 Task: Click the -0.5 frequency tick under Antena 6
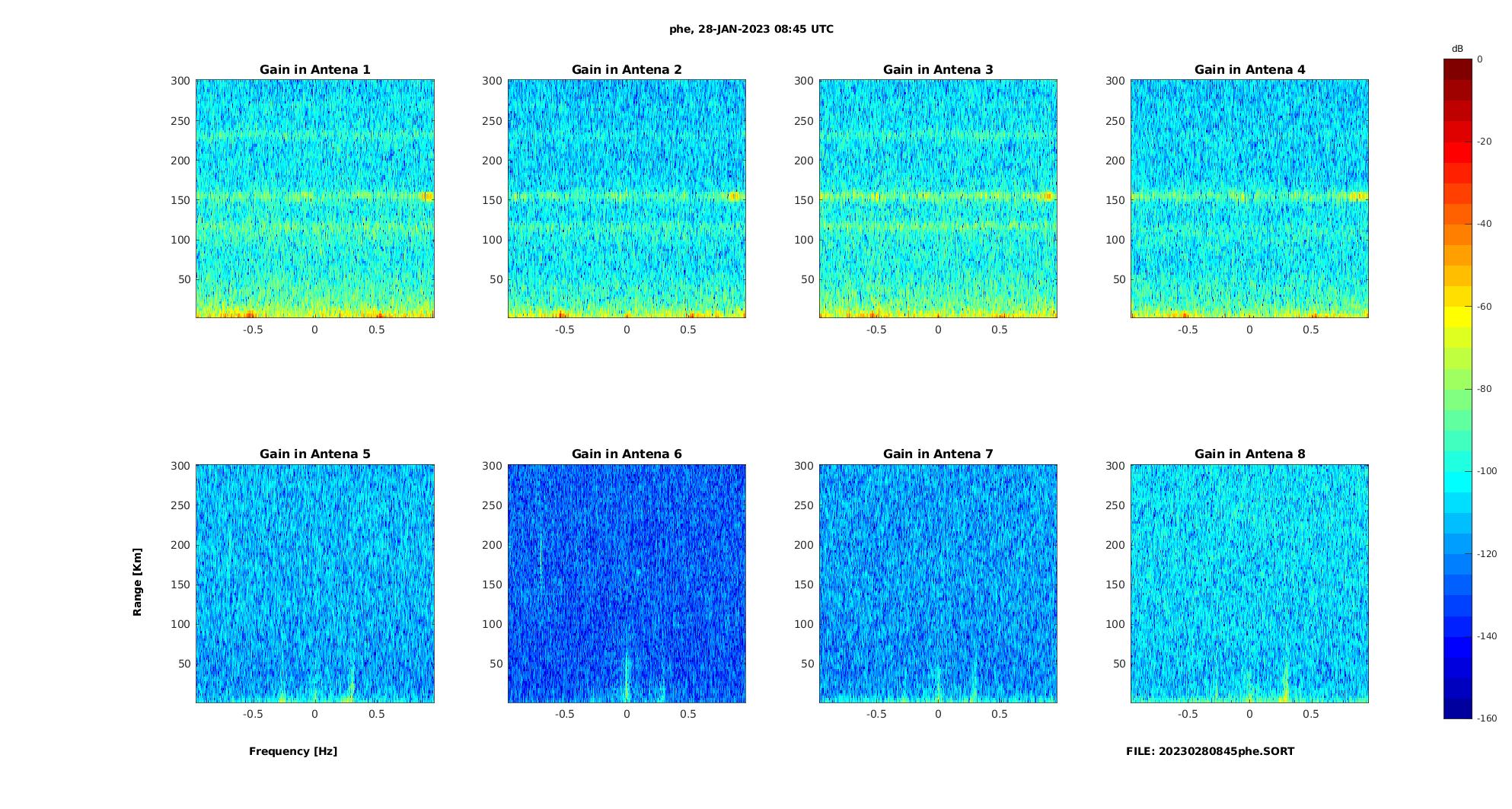564,714
